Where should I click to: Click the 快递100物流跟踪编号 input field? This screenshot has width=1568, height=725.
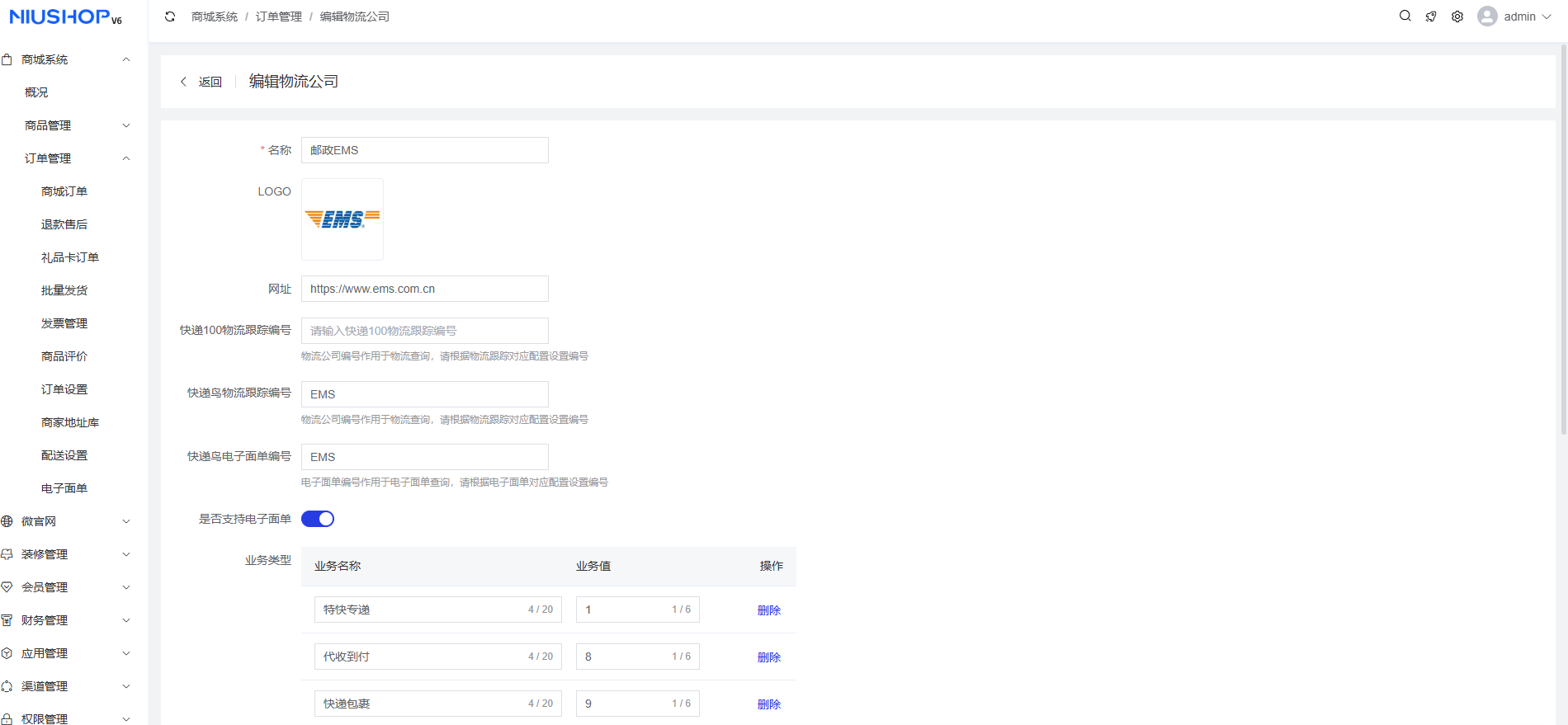coord(424,331)
